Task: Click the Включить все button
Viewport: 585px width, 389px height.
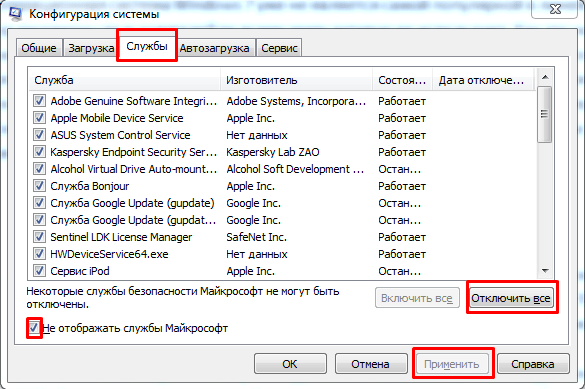Action: [x=417, y=298]
